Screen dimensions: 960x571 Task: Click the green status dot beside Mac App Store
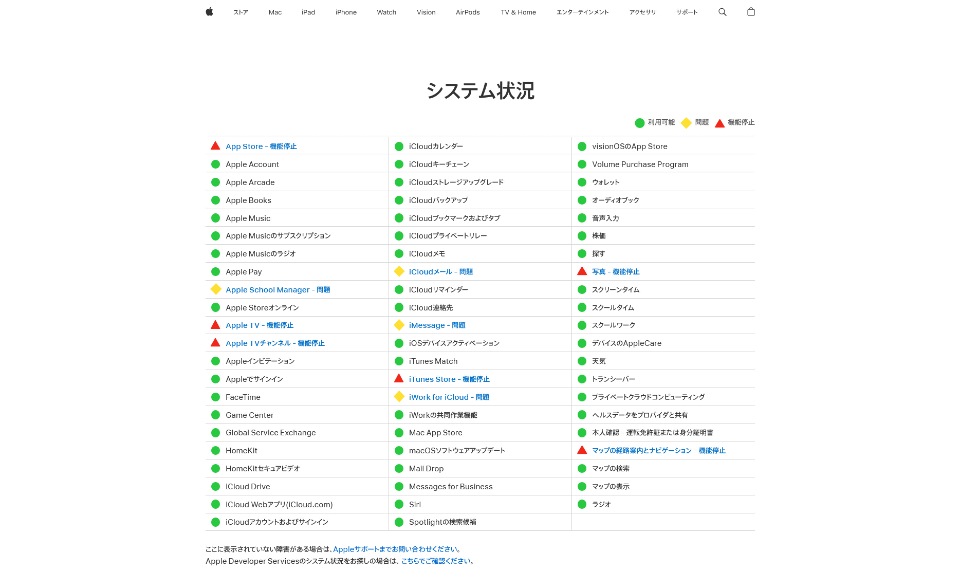(399, 433)
